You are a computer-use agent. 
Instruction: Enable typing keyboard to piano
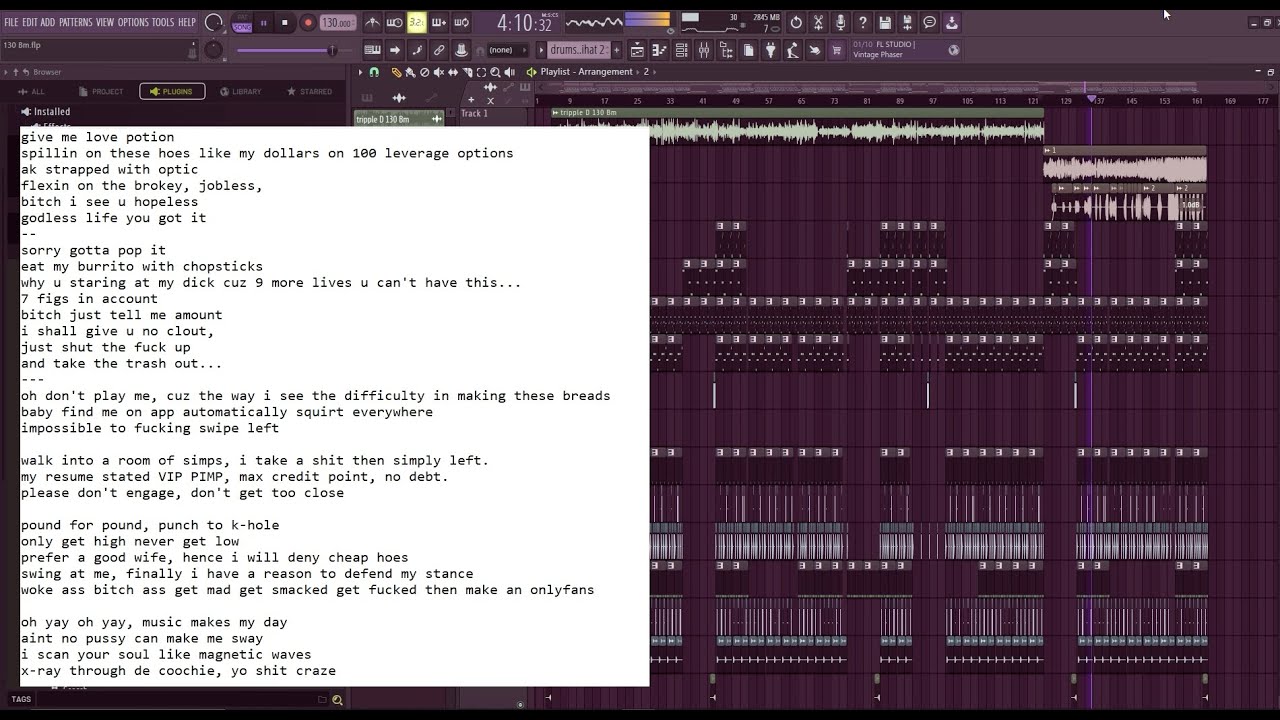372,50
